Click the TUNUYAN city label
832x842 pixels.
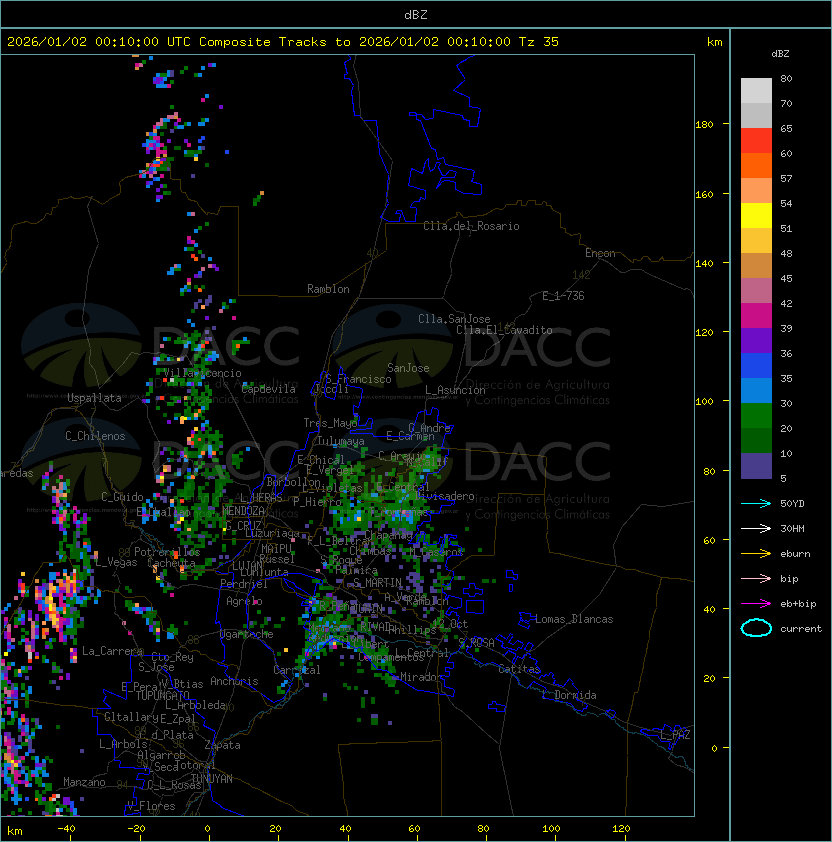(x=212, y=779)
